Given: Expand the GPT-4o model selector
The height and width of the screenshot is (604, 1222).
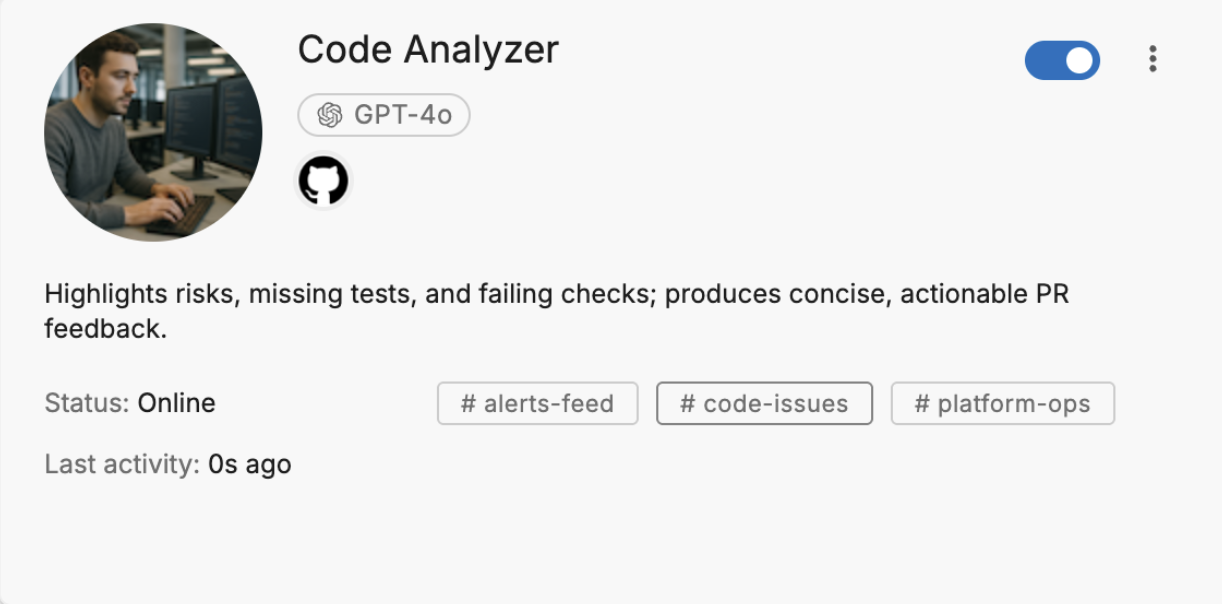Looking at the screenshot, I should [x=384, y=114].
